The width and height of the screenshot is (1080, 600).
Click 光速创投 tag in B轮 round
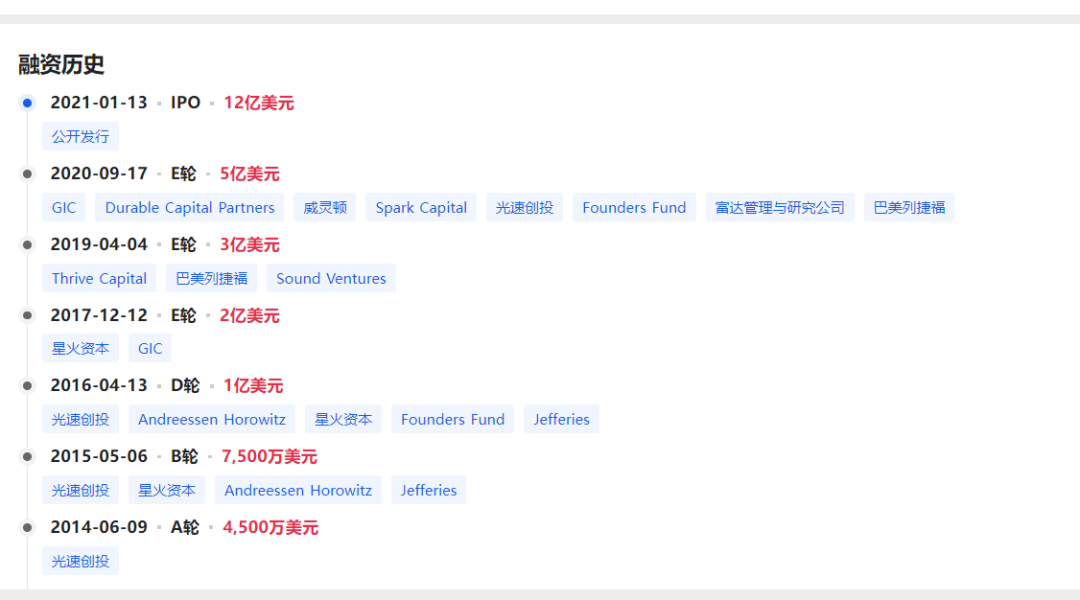coord(81,490)
